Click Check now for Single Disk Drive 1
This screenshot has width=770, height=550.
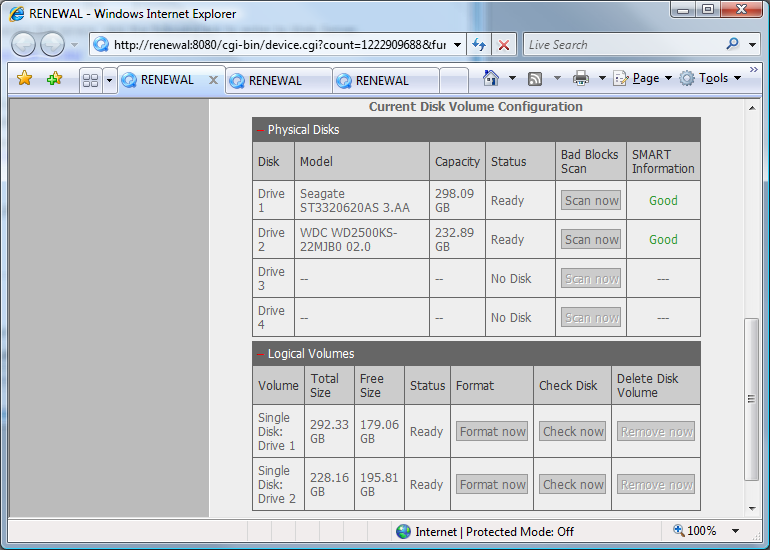pyautogui.click(x=573, y=432)
